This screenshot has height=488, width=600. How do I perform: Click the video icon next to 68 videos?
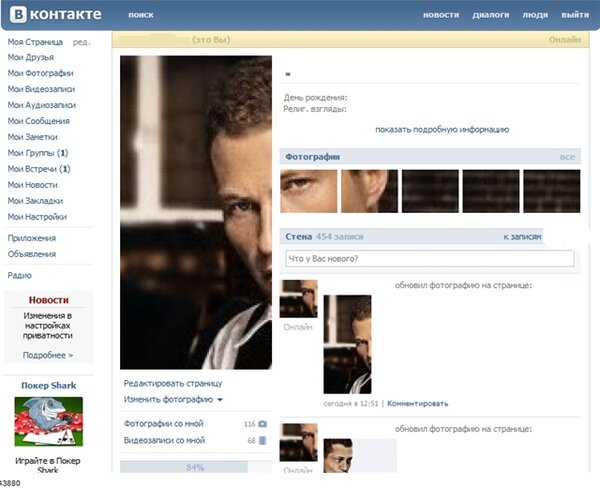tap(262, 441)
